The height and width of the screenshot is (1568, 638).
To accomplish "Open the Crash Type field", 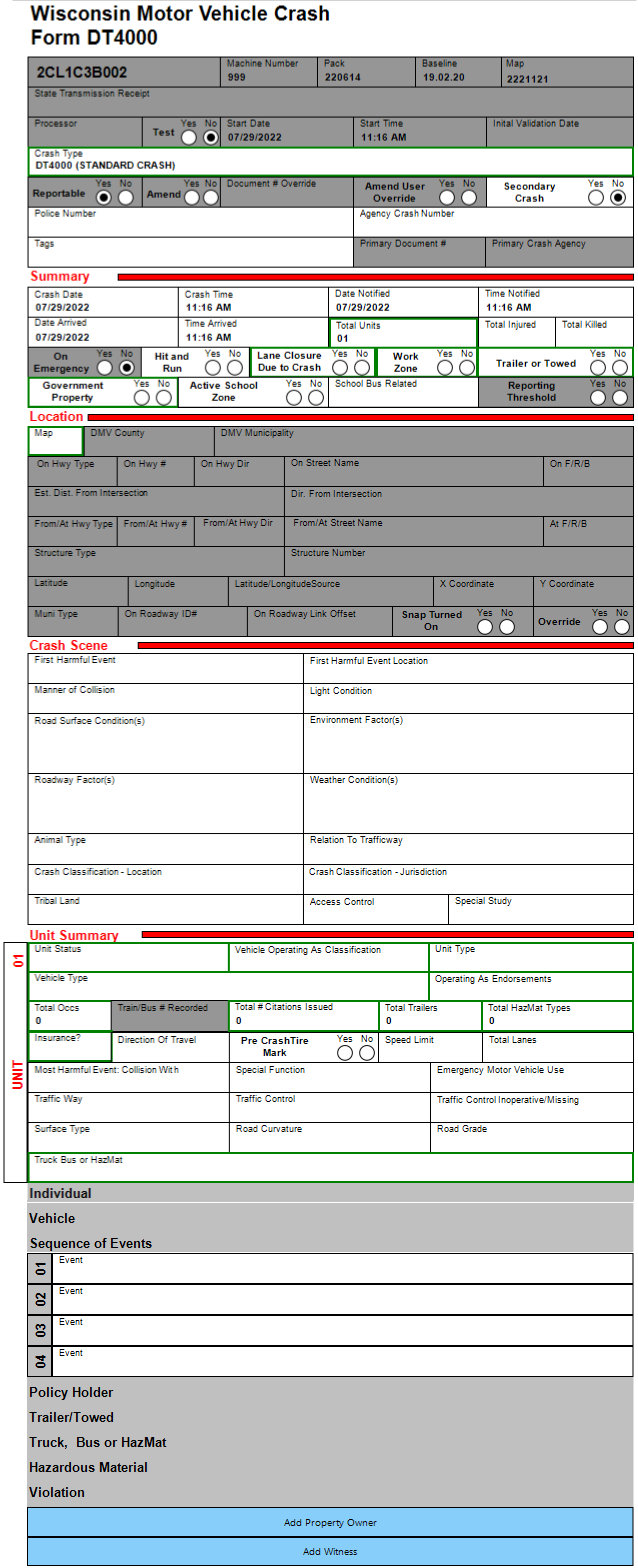I will 330,162.
